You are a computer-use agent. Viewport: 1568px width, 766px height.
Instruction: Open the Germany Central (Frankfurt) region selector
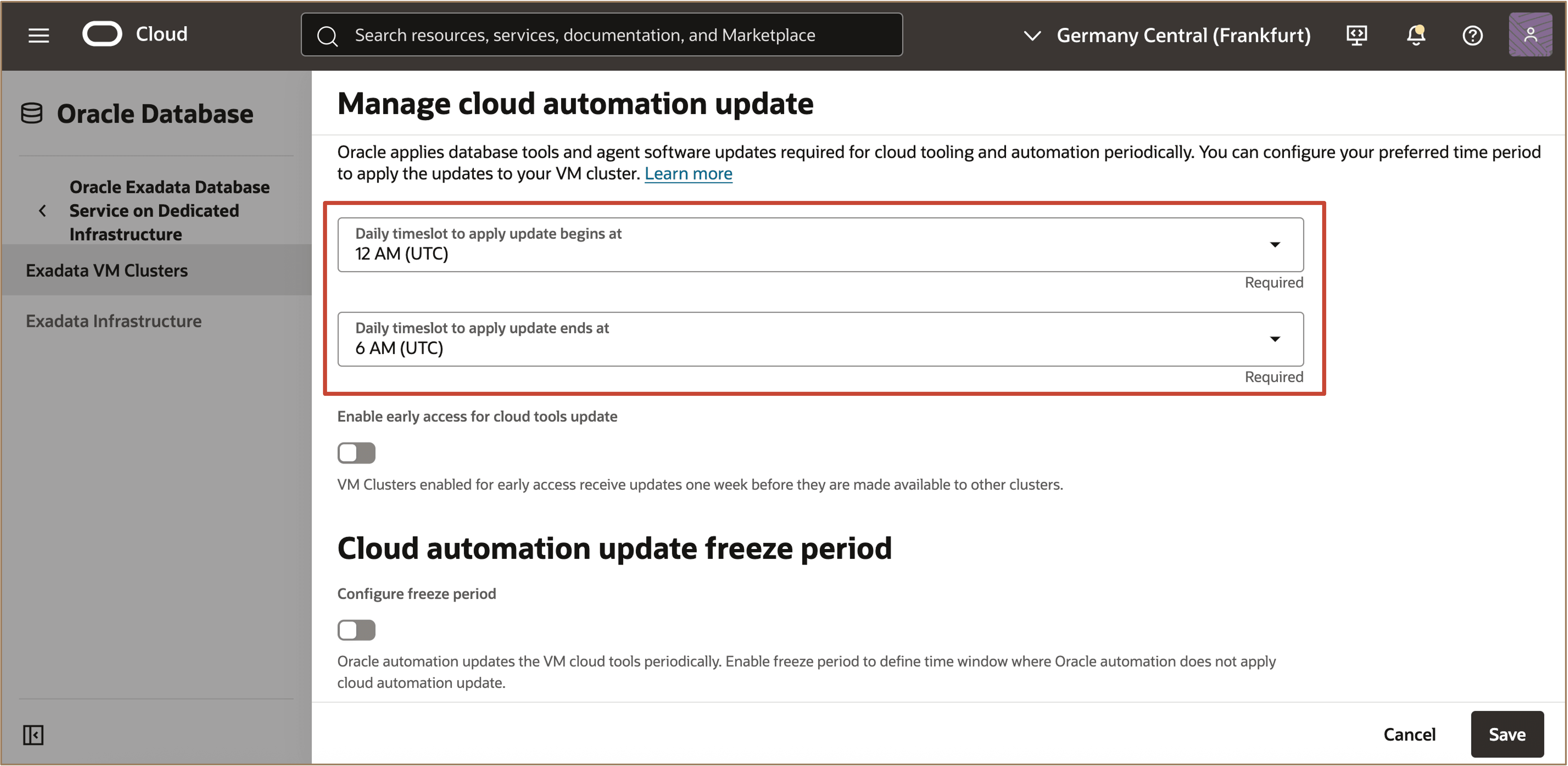click(1167, 35)
